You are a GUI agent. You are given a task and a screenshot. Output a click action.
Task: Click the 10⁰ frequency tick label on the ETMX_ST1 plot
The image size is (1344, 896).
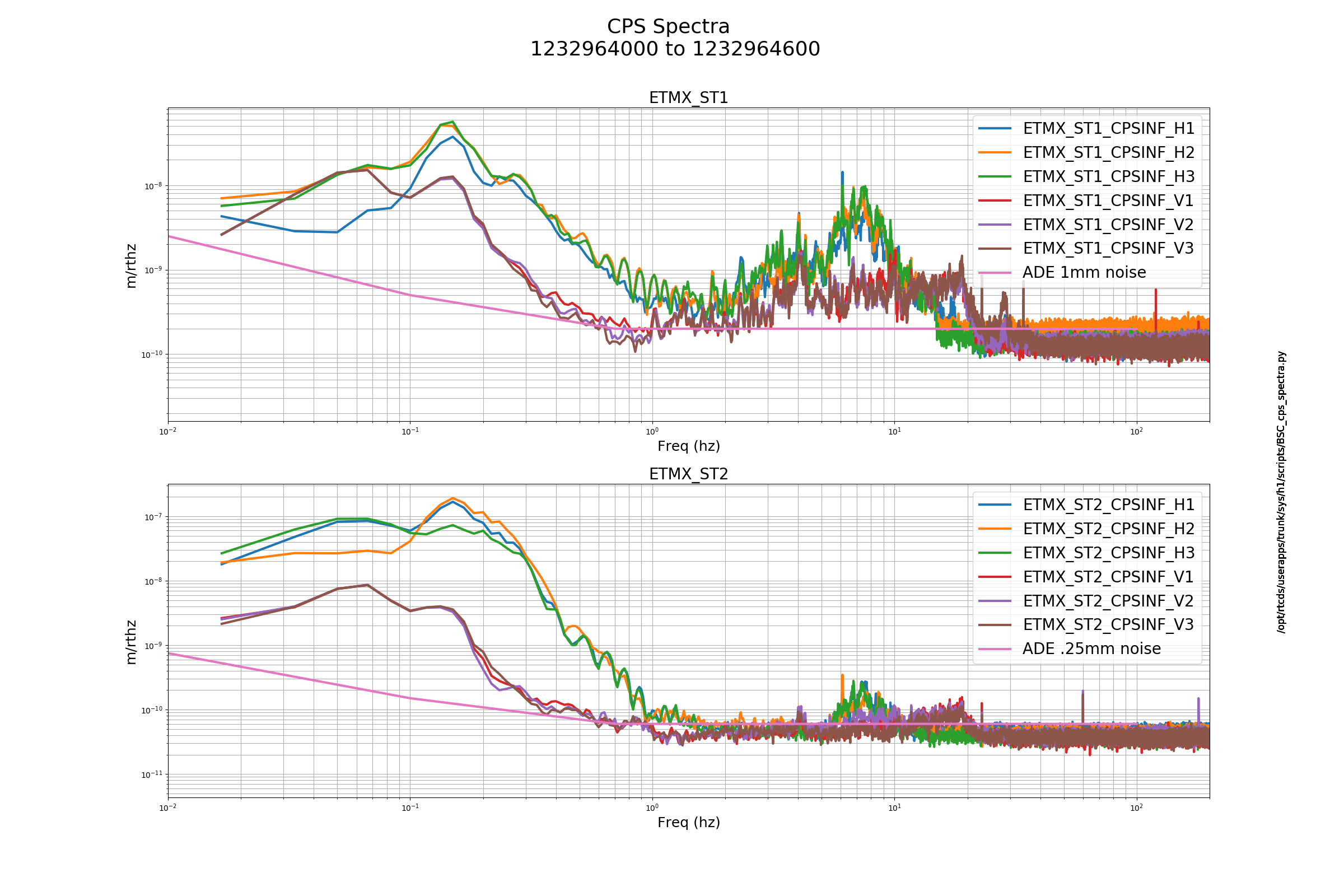652,431
